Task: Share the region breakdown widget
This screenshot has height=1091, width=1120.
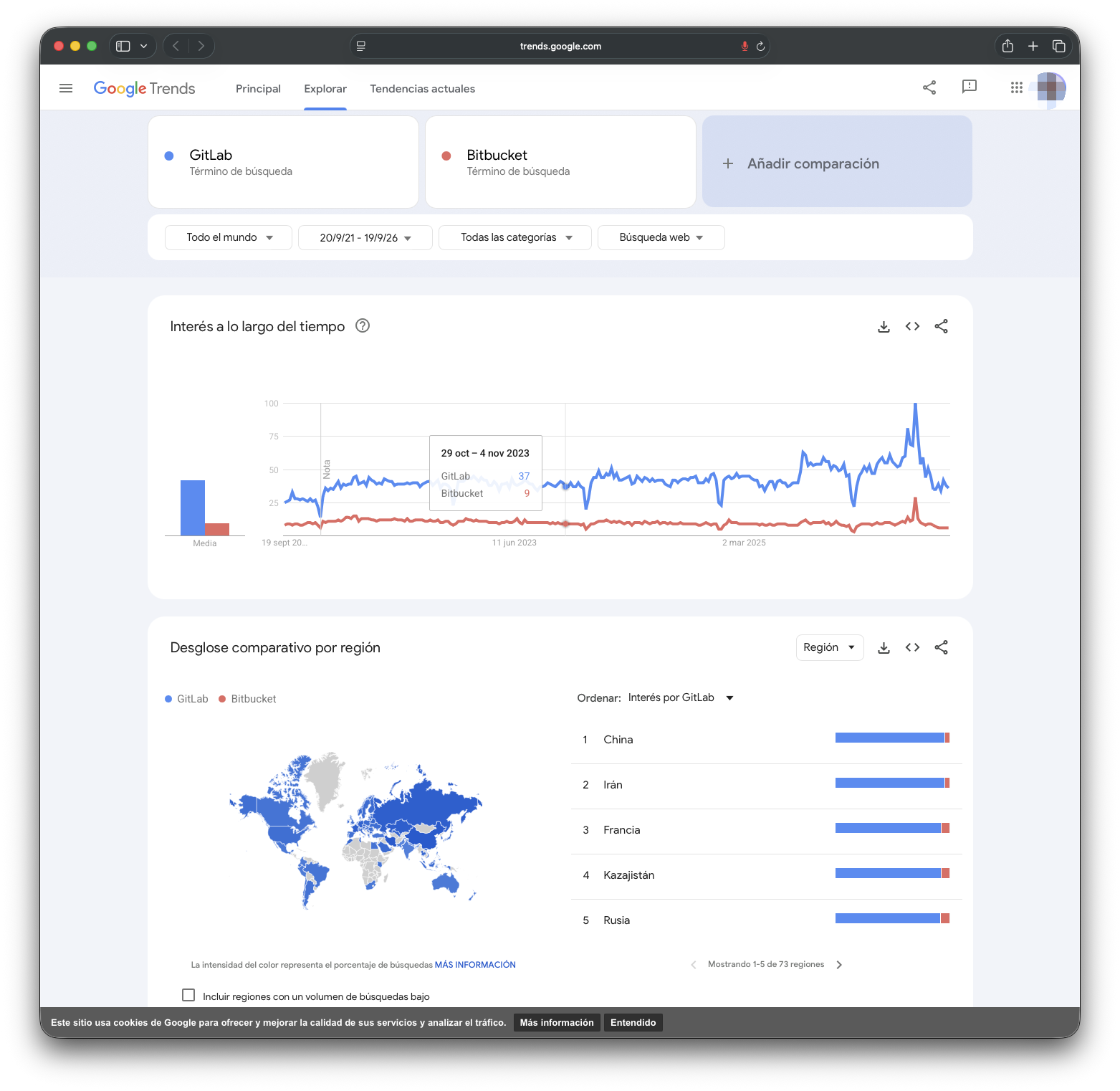Action: [x=941, y=647]
